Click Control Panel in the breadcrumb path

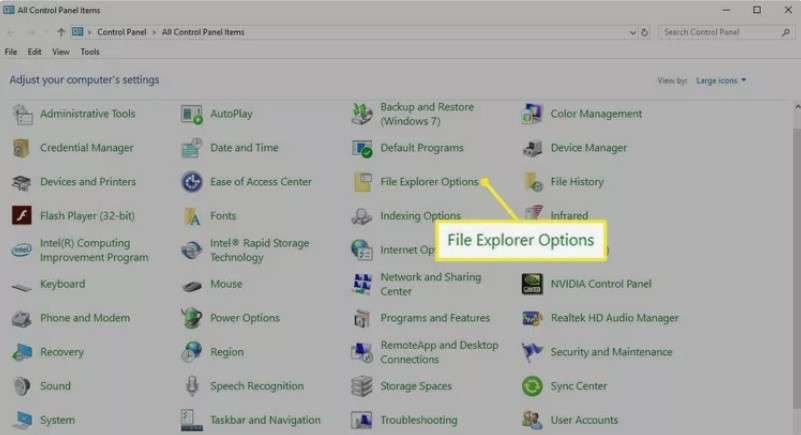(x=122, y=32)
